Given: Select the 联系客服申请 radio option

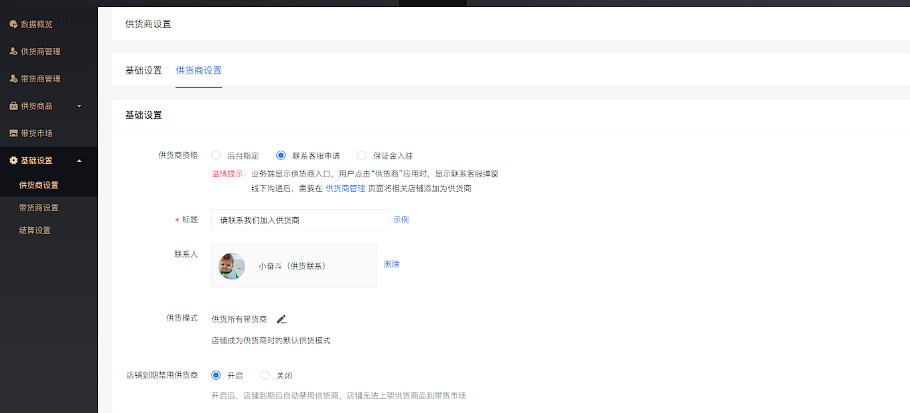Looking at the screenshot, I should coord(281,155).
